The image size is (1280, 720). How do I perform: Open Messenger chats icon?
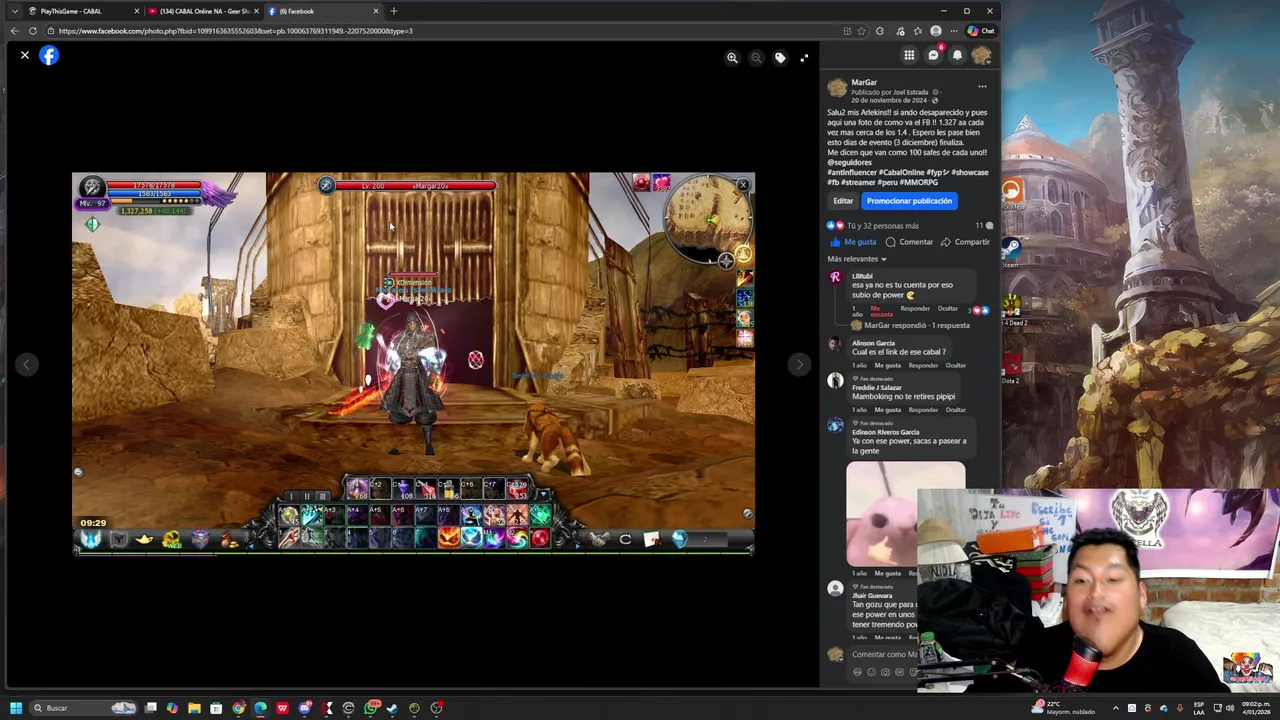[933, 56]
